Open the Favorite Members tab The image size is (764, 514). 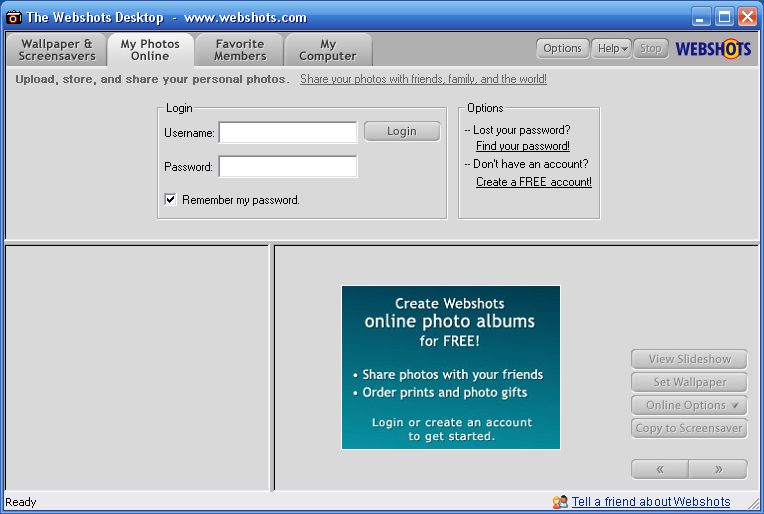click(x=240, y=50)
